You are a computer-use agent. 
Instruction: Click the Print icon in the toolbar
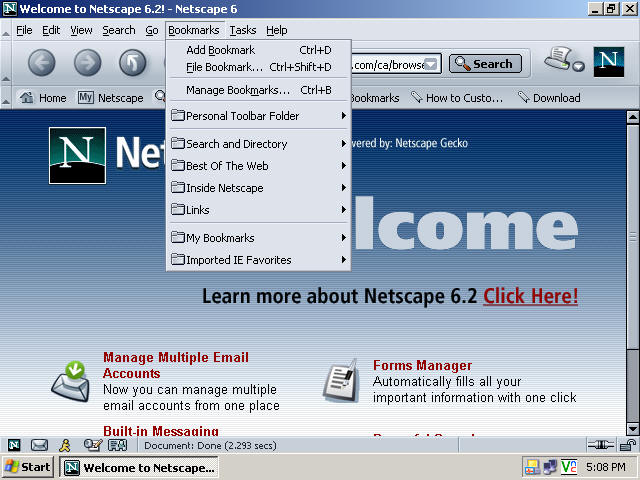coord(558,59)
